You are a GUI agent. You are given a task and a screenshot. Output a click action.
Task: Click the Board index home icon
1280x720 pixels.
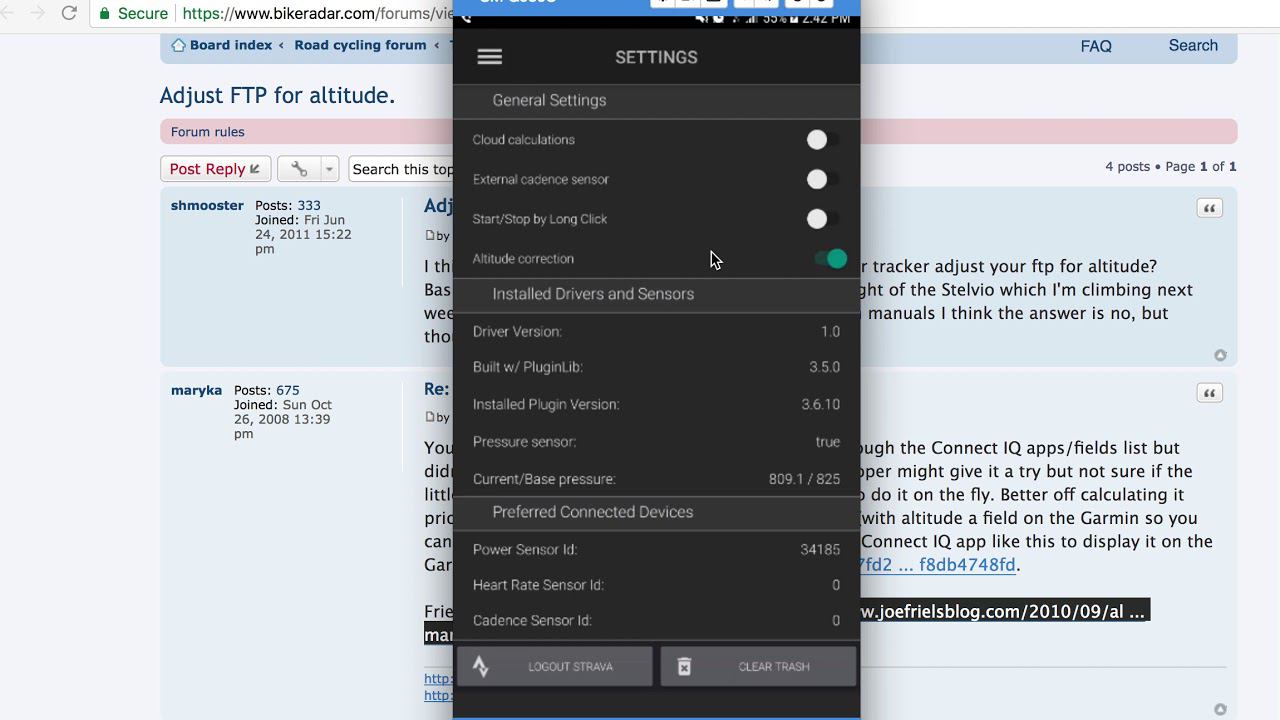point(178,45)
